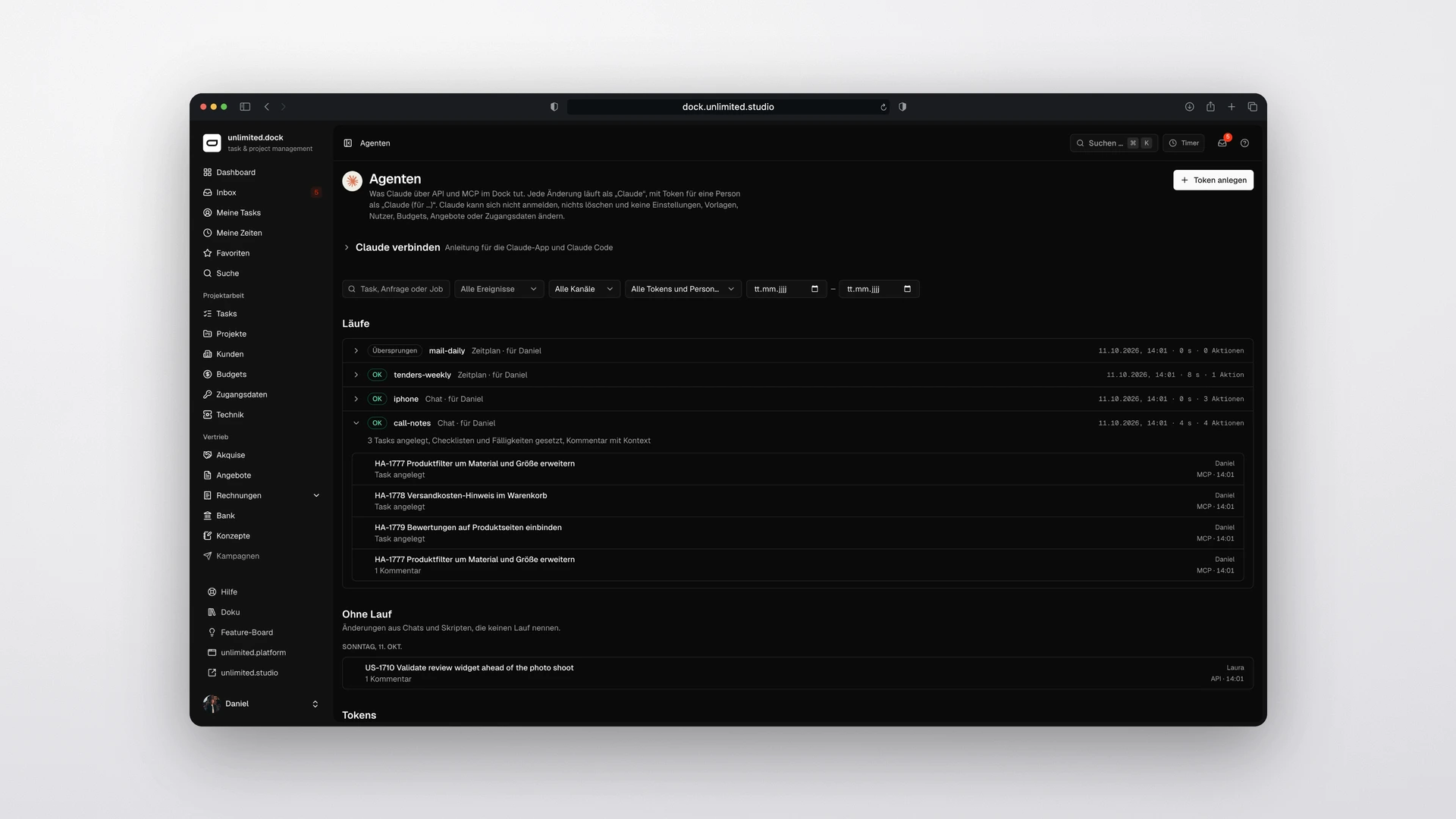Toggle the sidebar panel icon beside Agenten

(x=348, y=143)
